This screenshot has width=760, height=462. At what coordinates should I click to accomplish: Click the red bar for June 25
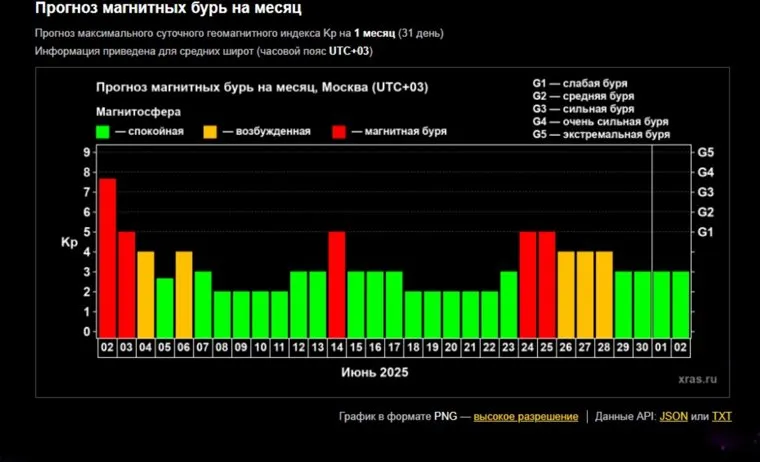(547, 284)
